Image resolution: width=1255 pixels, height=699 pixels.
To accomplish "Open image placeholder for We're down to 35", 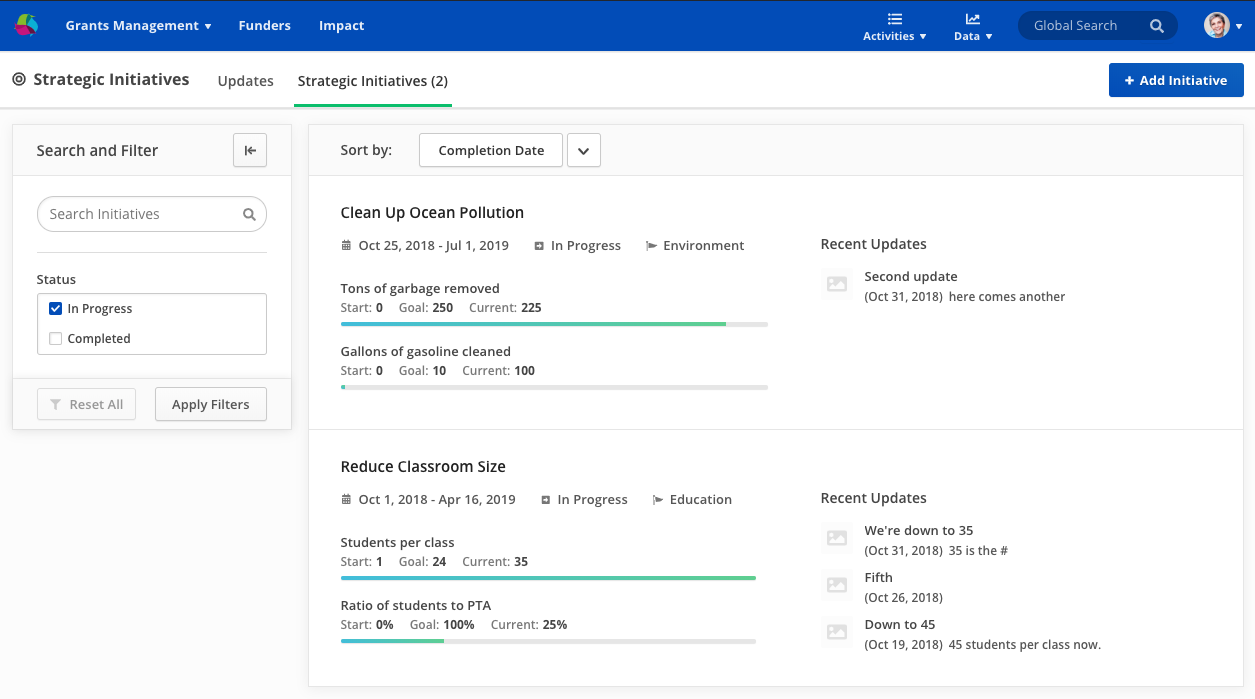I will 837,539.
